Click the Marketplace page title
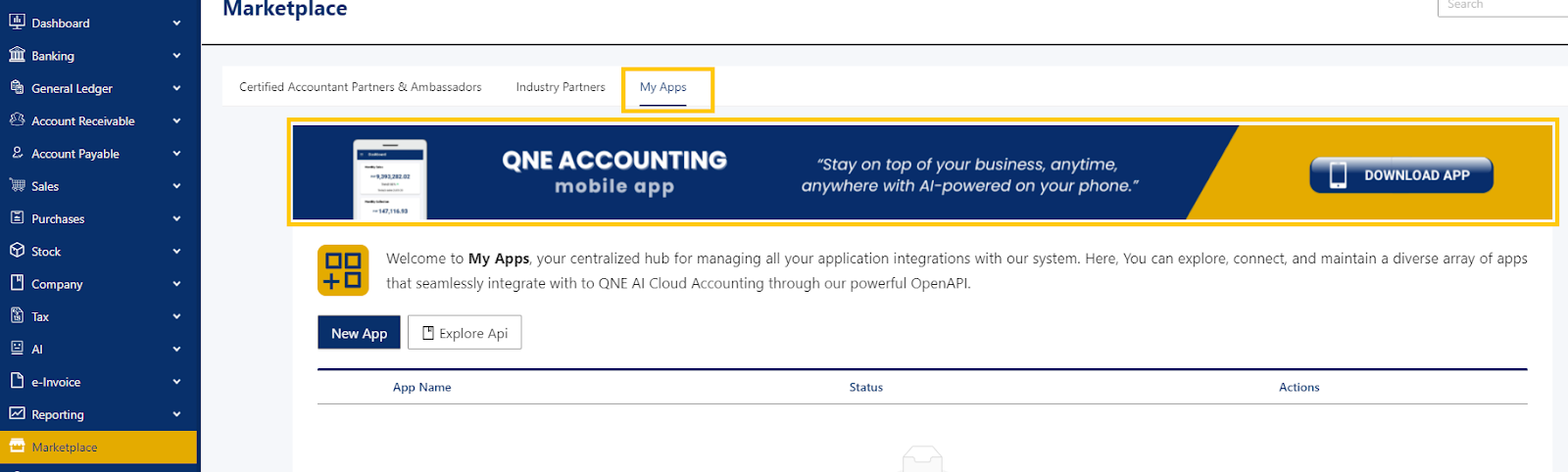Screen dimensions: 1568x472 [x=285, y=9]
